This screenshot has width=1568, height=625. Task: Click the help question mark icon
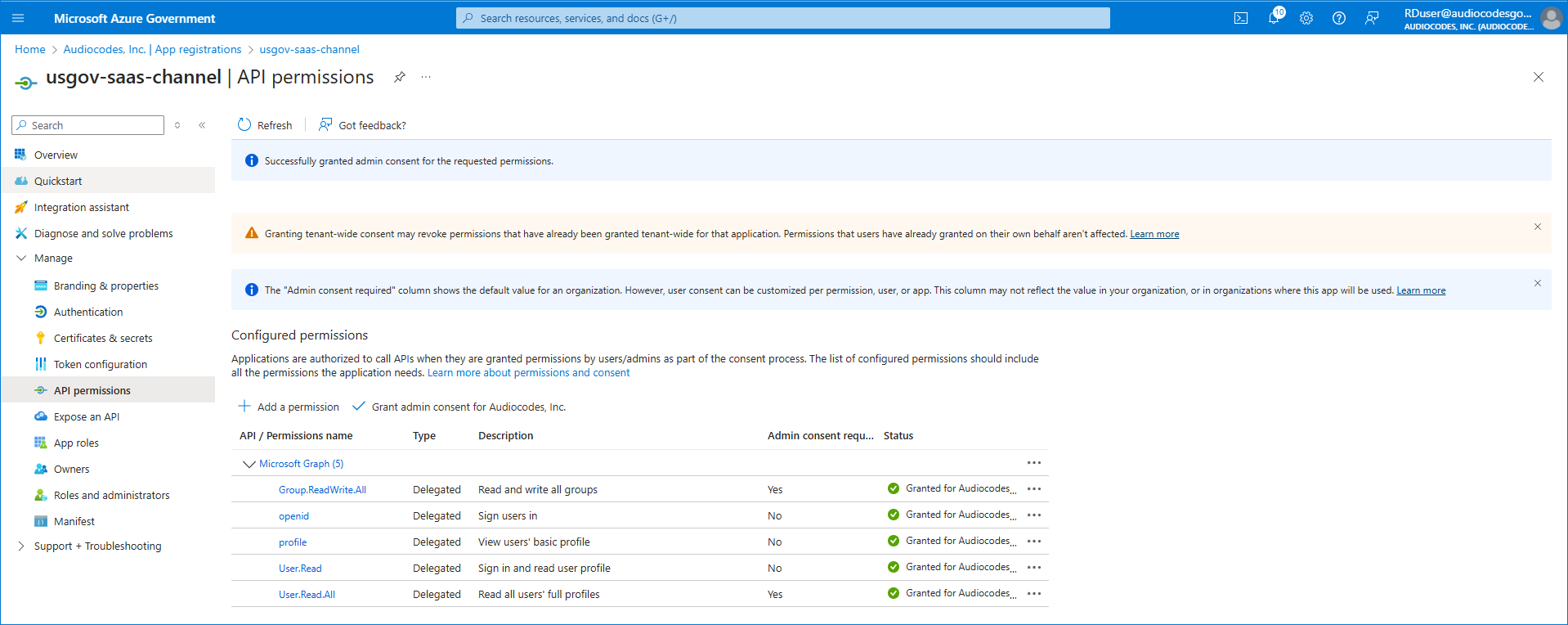pos(1339,18)
